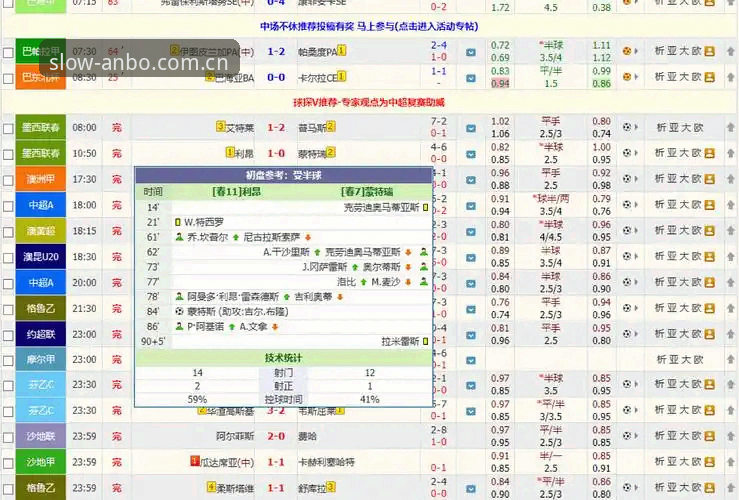Select the 澳洲甲 17:30 row checkbox

coord(8,180)
